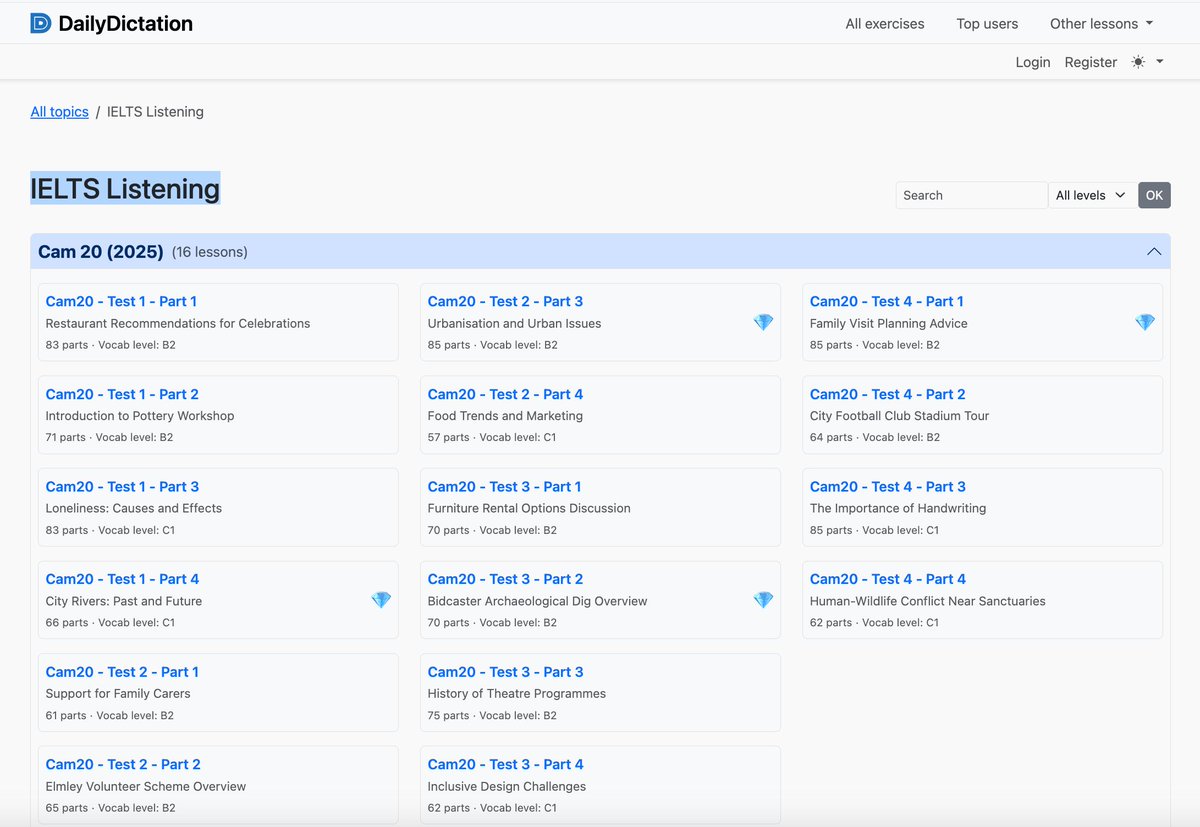The width and height of the screenshot is (1200, 827).
Task: Open Cam20 - Test 4 - Part 3
Action: click(x=888, y=486)
